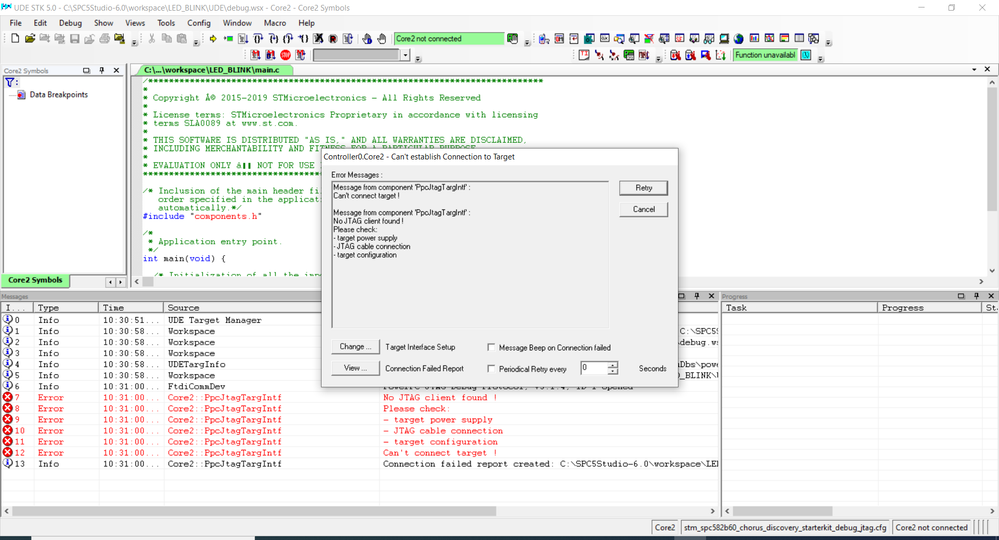Click the green rectangle break icon
Viewport: 999px width, 540px height.
(x=228, y=39)
